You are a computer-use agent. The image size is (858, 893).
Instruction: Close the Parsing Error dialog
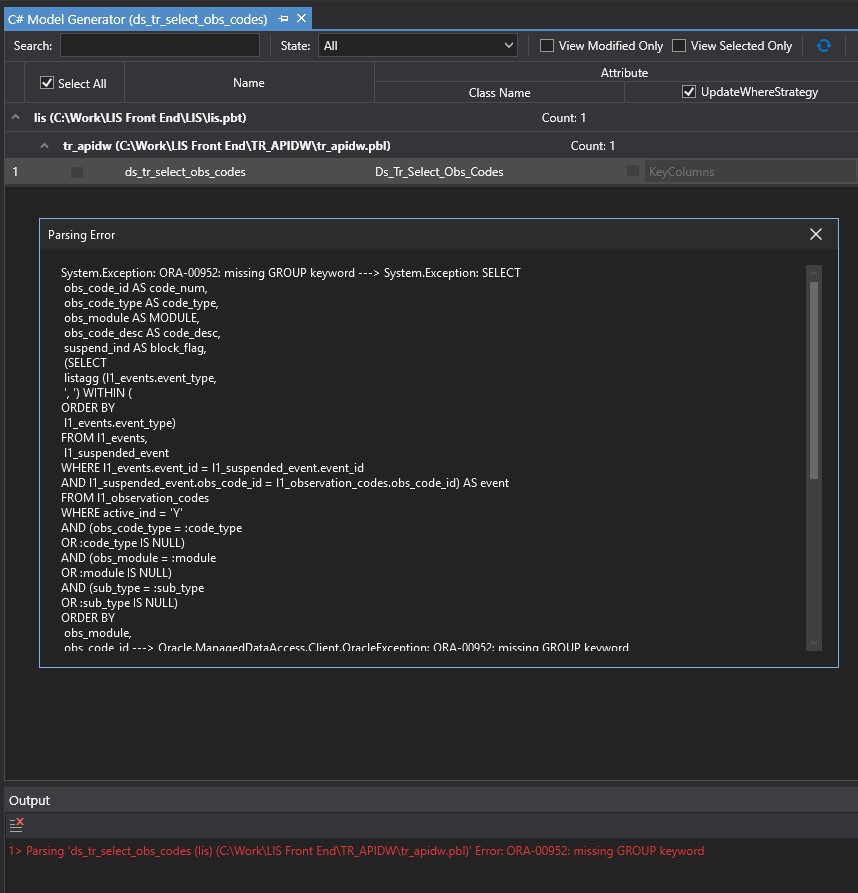click(815, 234)
